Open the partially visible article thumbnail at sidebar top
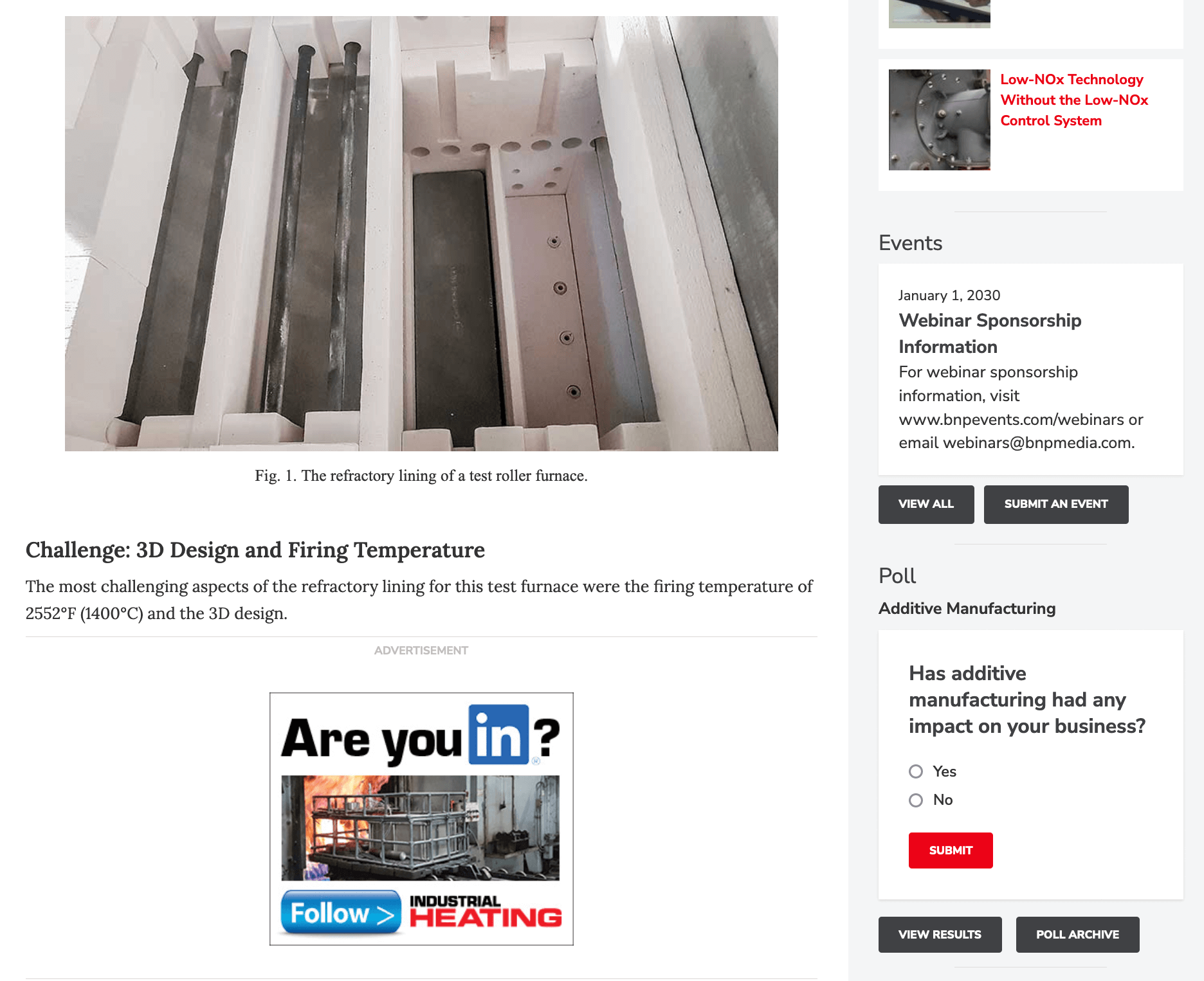Image resolution: width=1204 pixels, height=981 pixels. [939, 14]
